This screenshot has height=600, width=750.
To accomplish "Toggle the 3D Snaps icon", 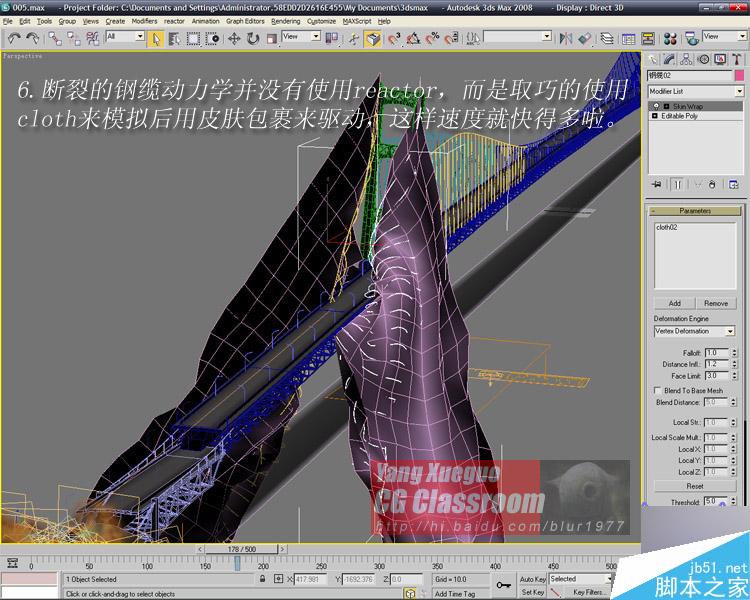I will coord(394,39).
